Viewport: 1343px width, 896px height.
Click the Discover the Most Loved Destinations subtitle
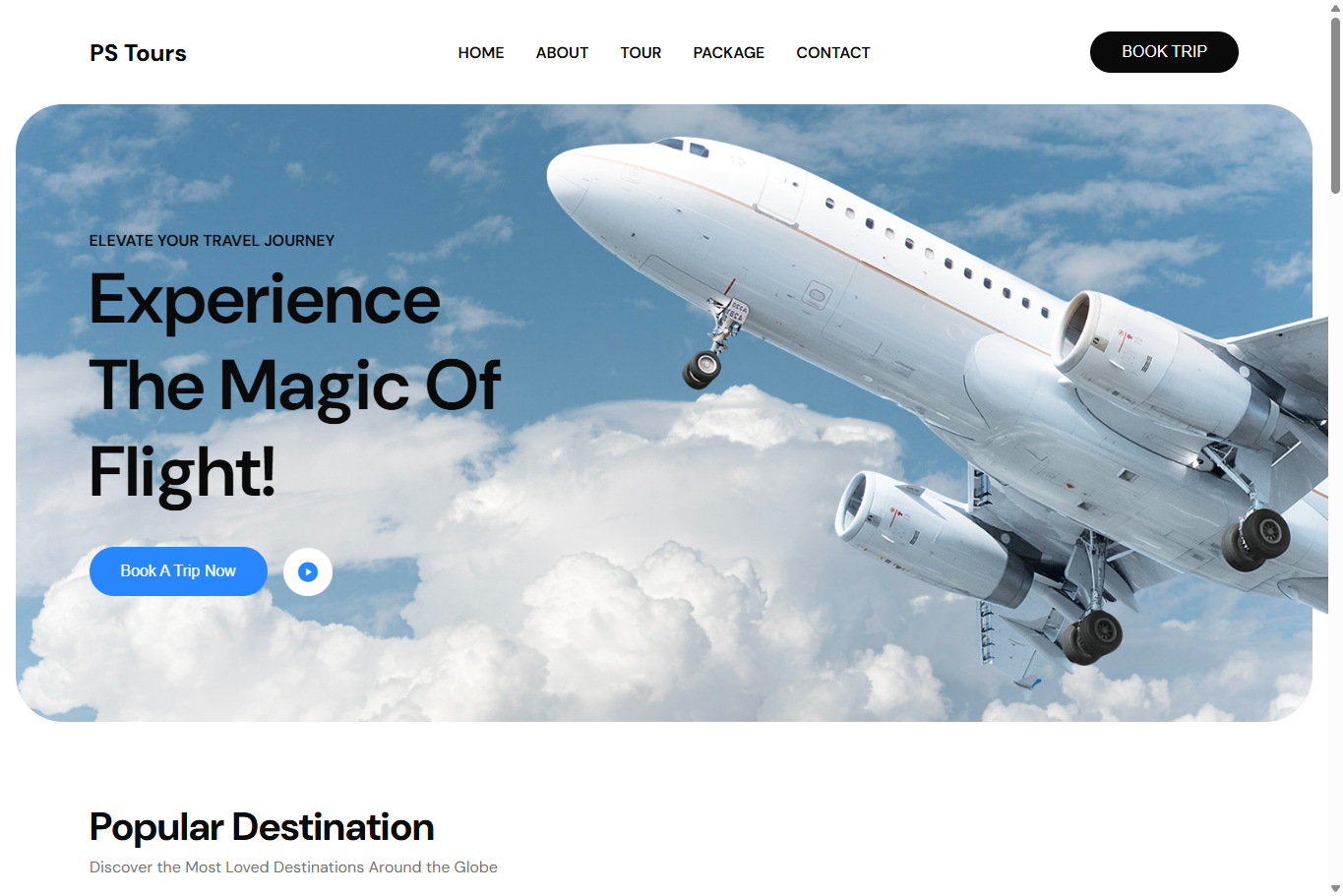[x=293, y=867]
